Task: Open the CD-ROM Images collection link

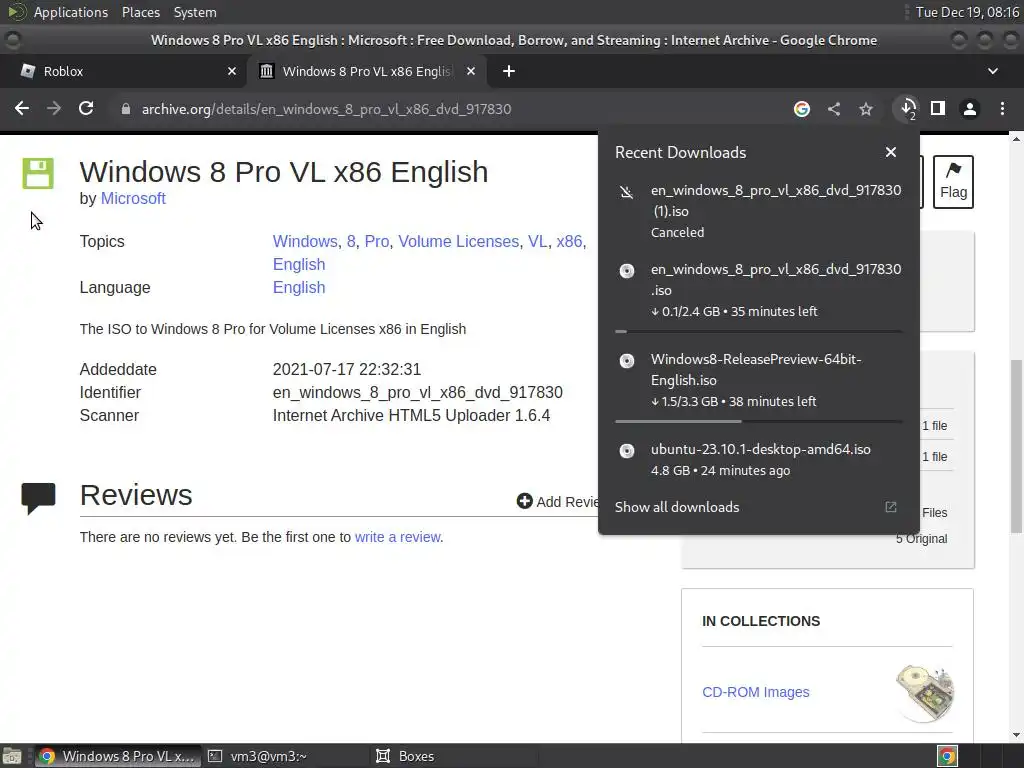Action: point(756,692)
